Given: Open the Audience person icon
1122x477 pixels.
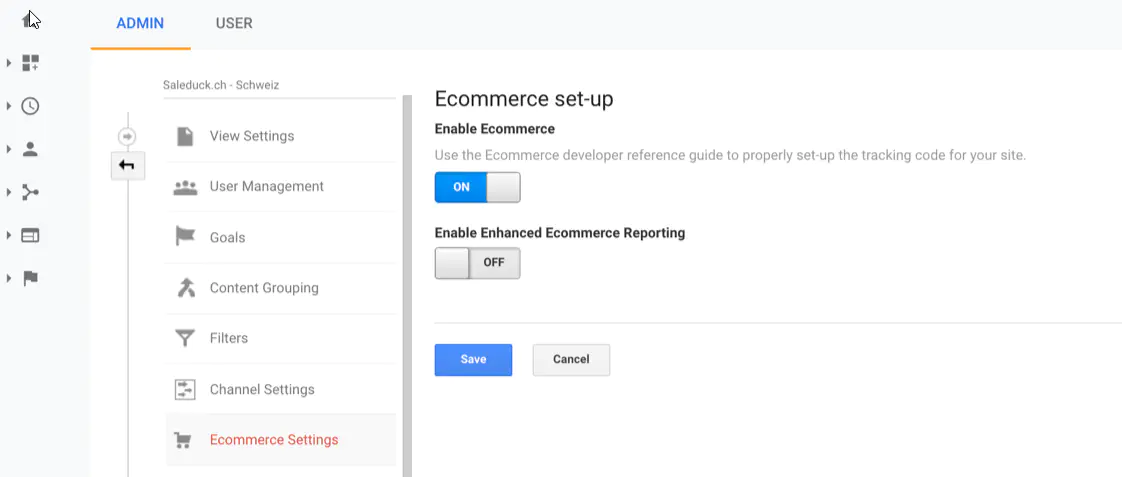Looking at the screenshot, I should coord(30,149).
